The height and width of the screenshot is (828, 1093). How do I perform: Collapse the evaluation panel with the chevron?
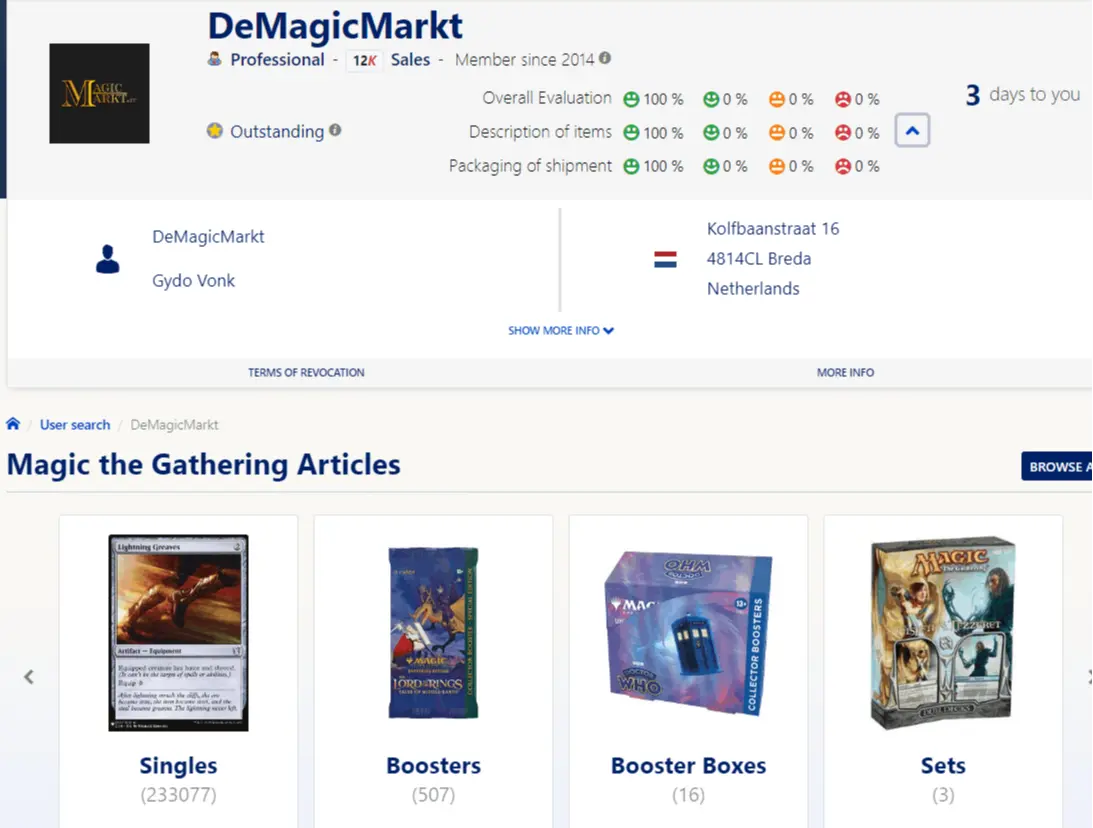point(911,130)
